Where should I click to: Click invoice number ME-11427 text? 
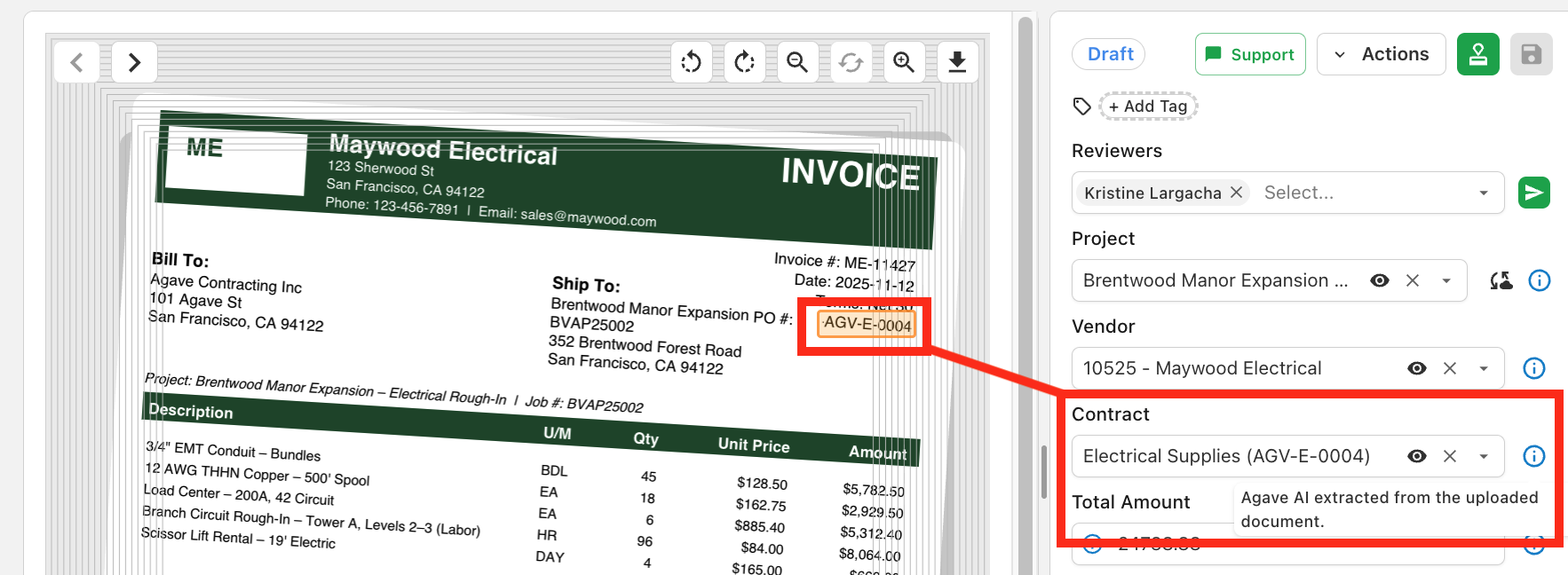[x=879, y=264]
